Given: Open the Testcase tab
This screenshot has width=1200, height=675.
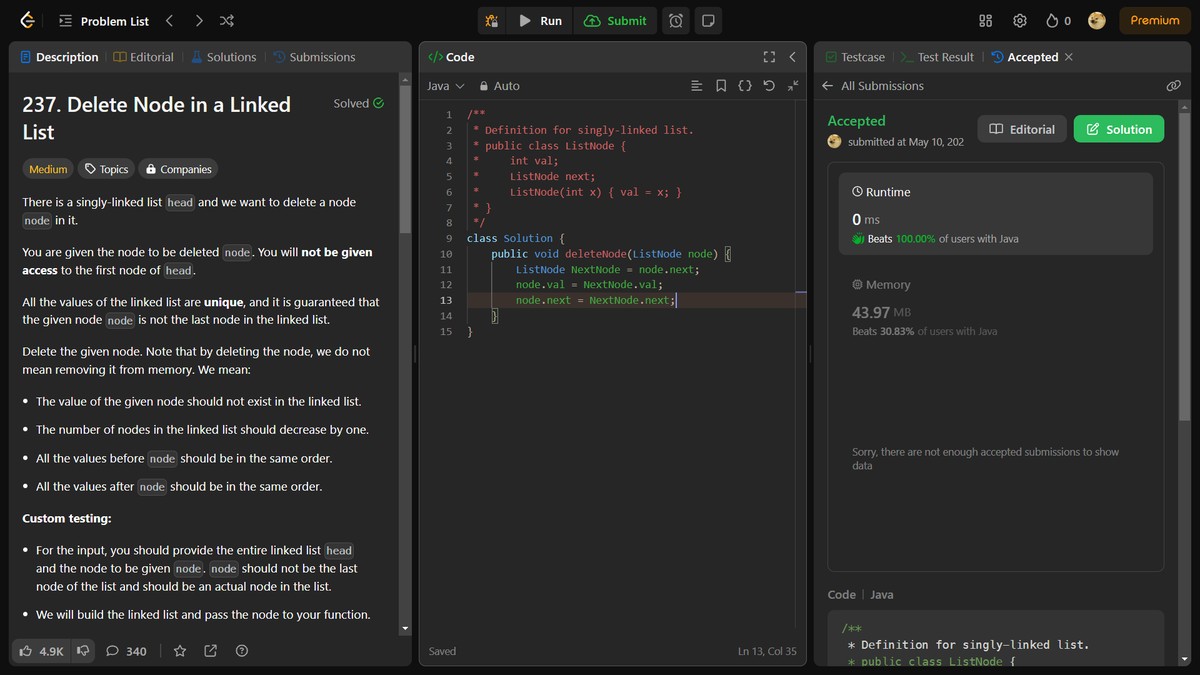Looking at the screenshot, I should point(855,57).
